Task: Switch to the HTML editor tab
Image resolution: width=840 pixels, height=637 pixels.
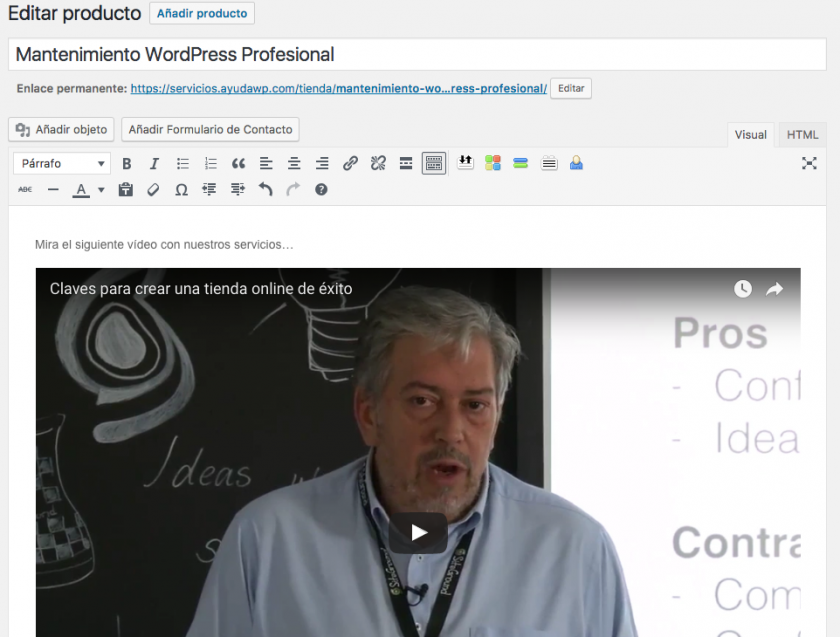Action: (802, 135)
